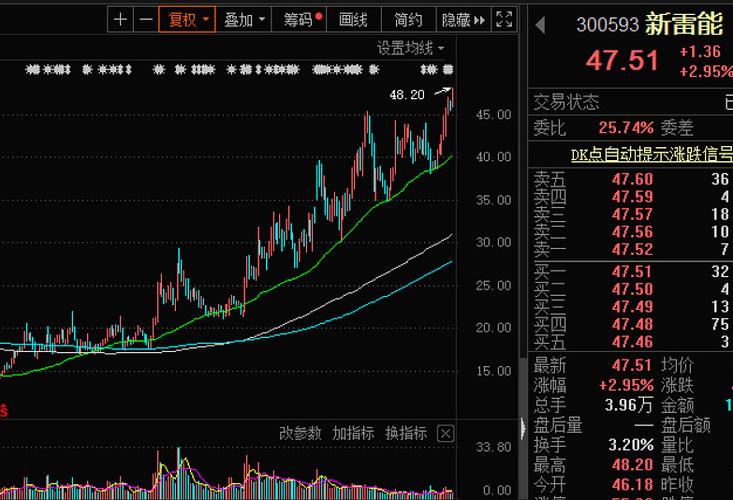
Task: Close the volume indicator panel
Action: 446,434
